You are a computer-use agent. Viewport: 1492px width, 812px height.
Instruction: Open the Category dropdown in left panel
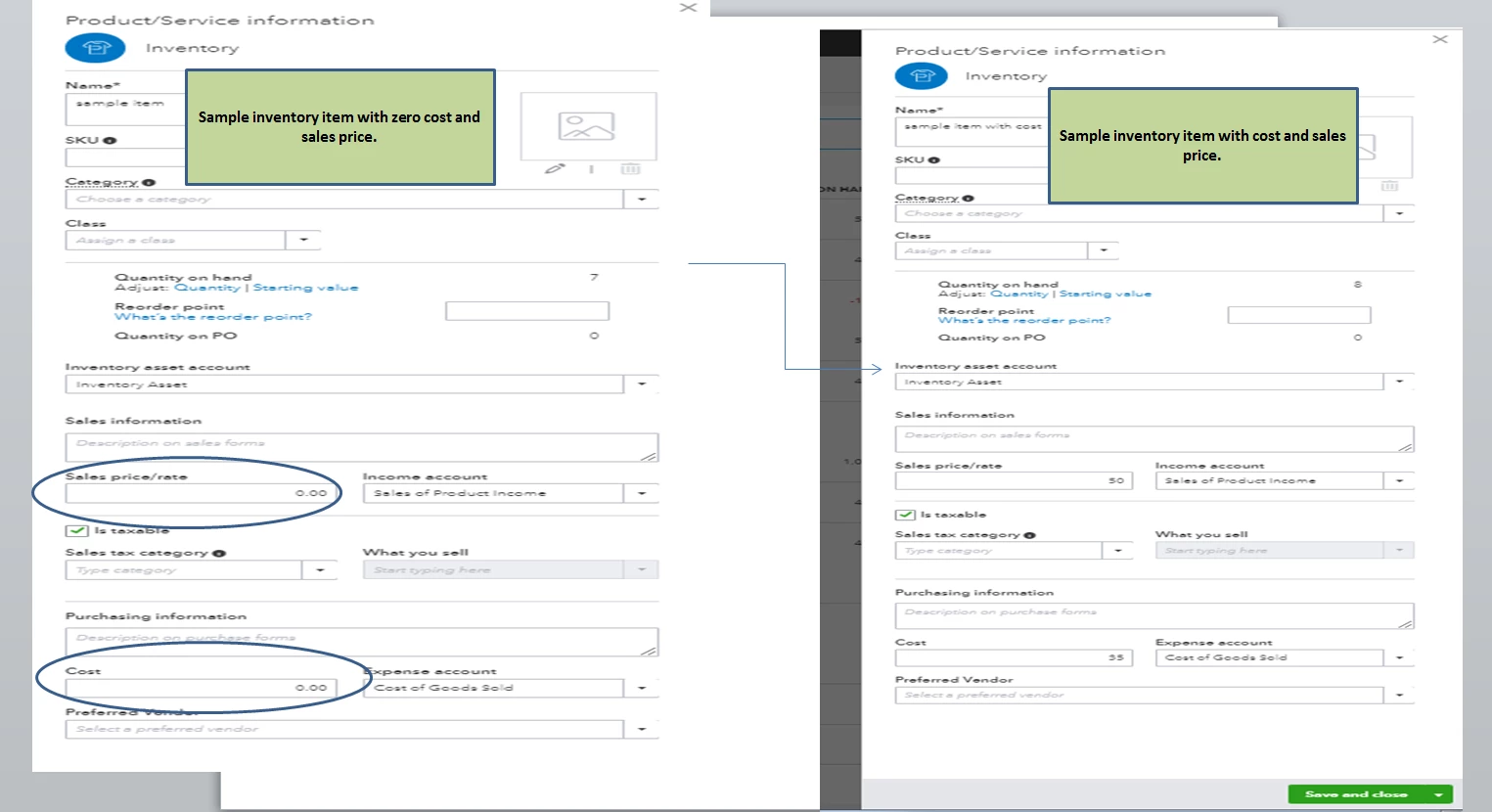[x=642, y=199]
